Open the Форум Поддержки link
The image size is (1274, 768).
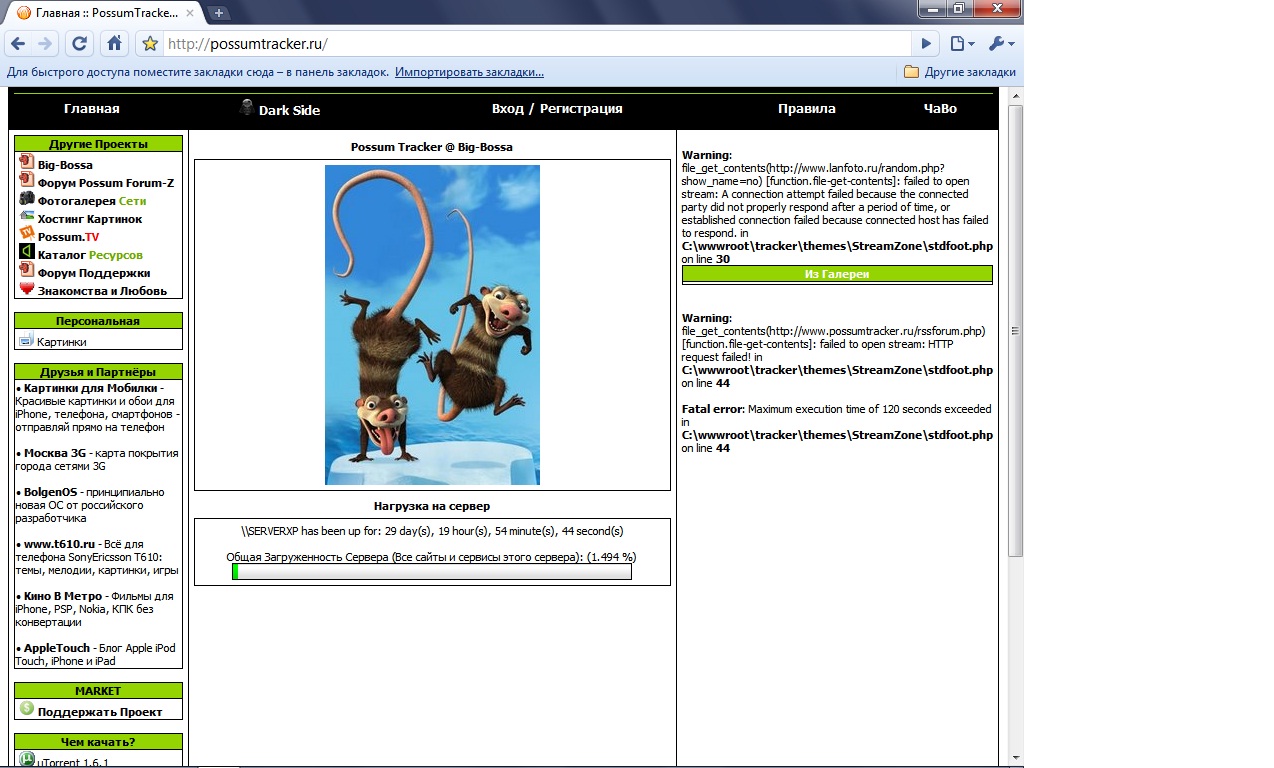coord(94,273)
